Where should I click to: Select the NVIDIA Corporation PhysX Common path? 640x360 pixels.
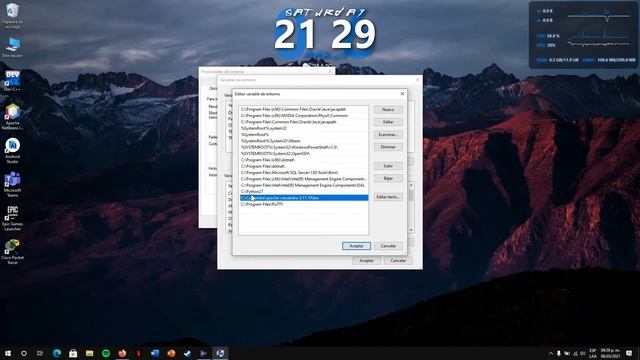pyautogui.click(x=304, y=116)
